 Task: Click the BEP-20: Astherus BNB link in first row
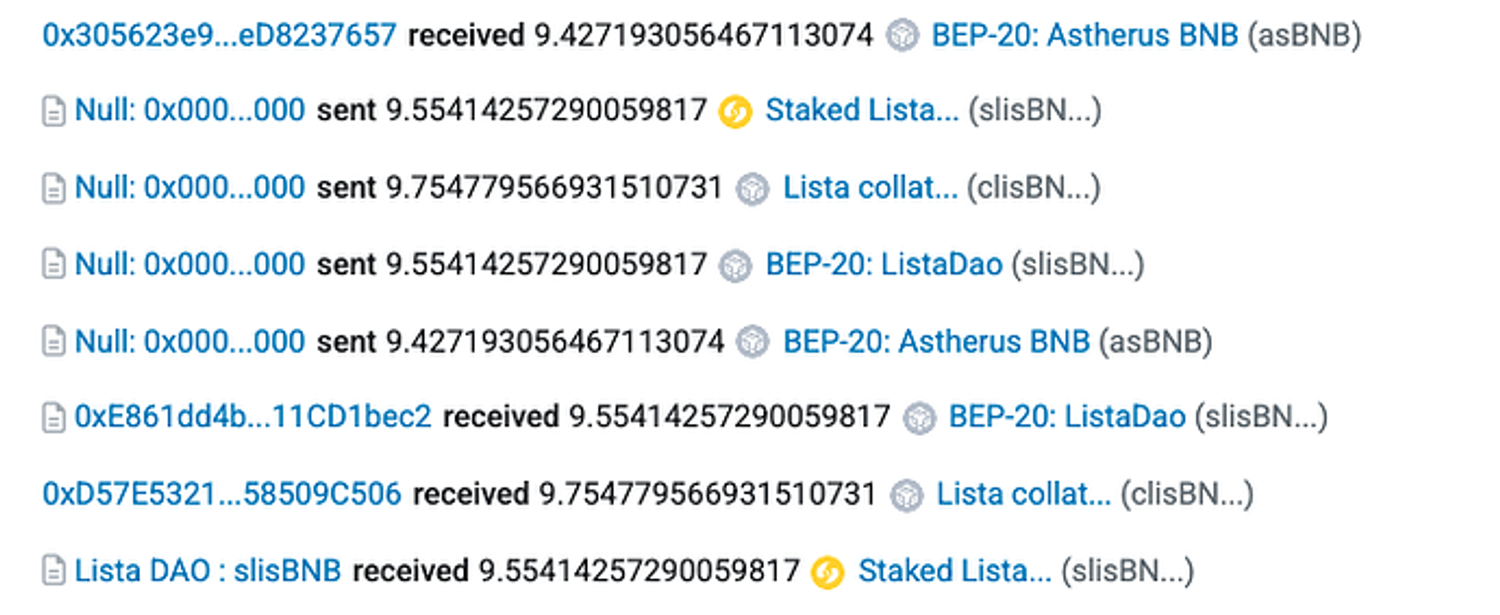pyautogui.click(x=1084, y=36)
